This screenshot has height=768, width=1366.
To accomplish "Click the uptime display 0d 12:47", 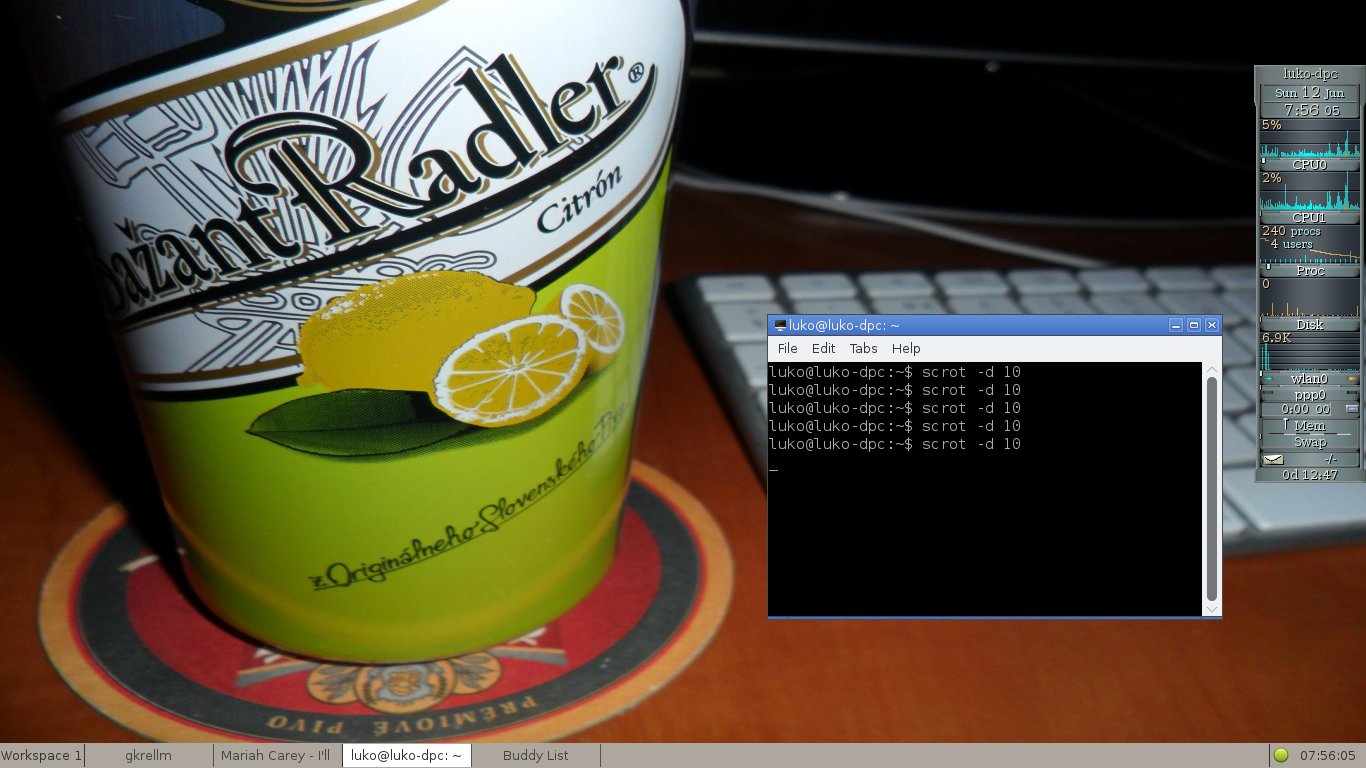I will tap(1310, 475).
